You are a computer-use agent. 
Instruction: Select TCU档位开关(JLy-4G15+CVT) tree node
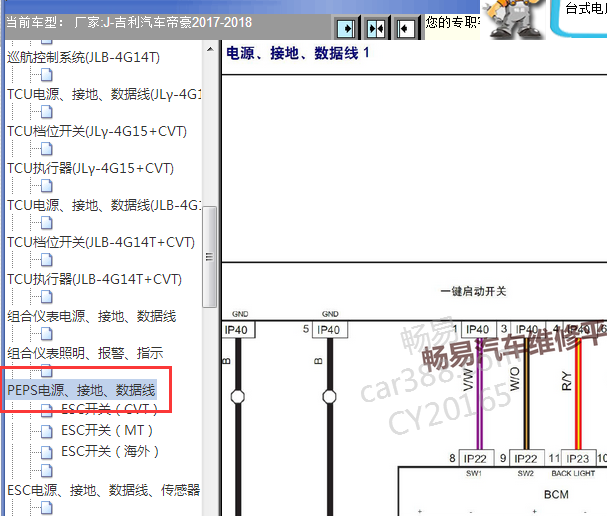click(x=97, y=131)
